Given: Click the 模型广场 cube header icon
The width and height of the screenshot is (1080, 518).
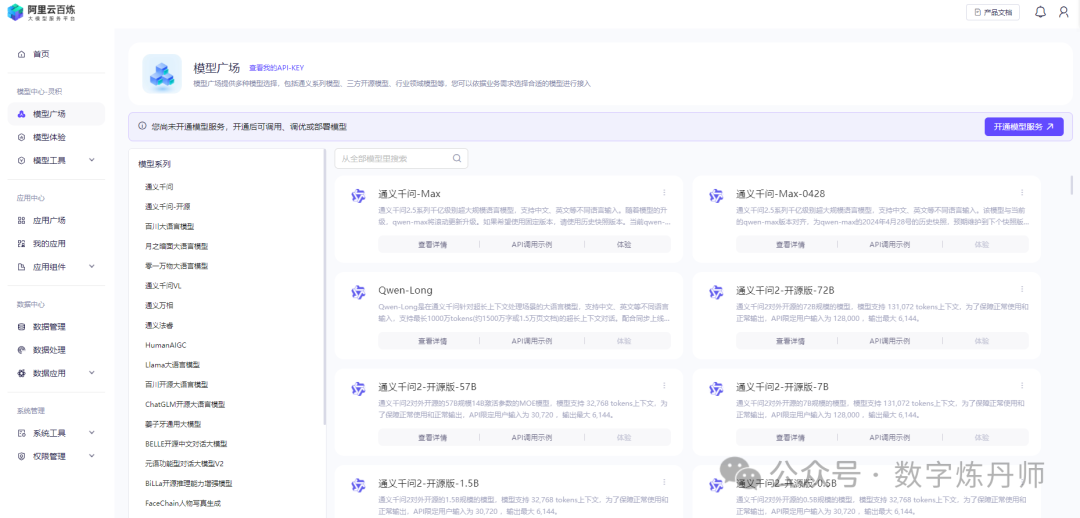Looking at the screenshot, I should (162, 74).
